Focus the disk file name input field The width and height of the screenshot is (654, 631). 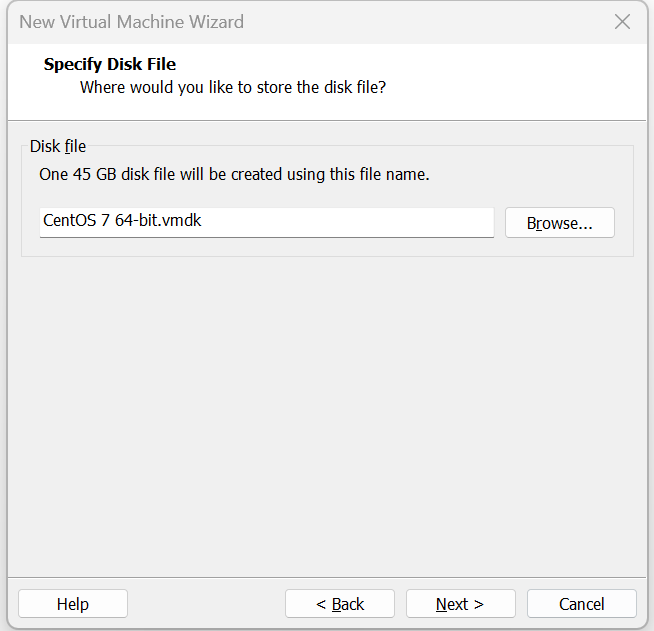click(266, 222)
